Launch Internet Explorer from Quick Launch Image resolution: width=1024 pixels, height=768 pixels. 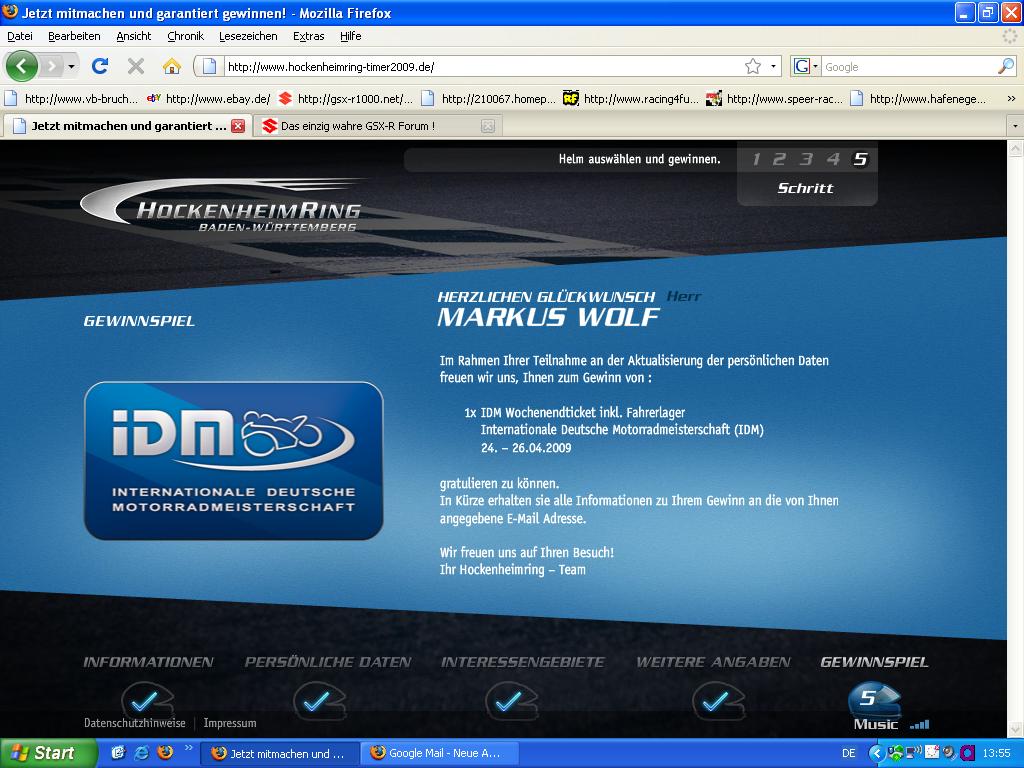pos(142,753)
